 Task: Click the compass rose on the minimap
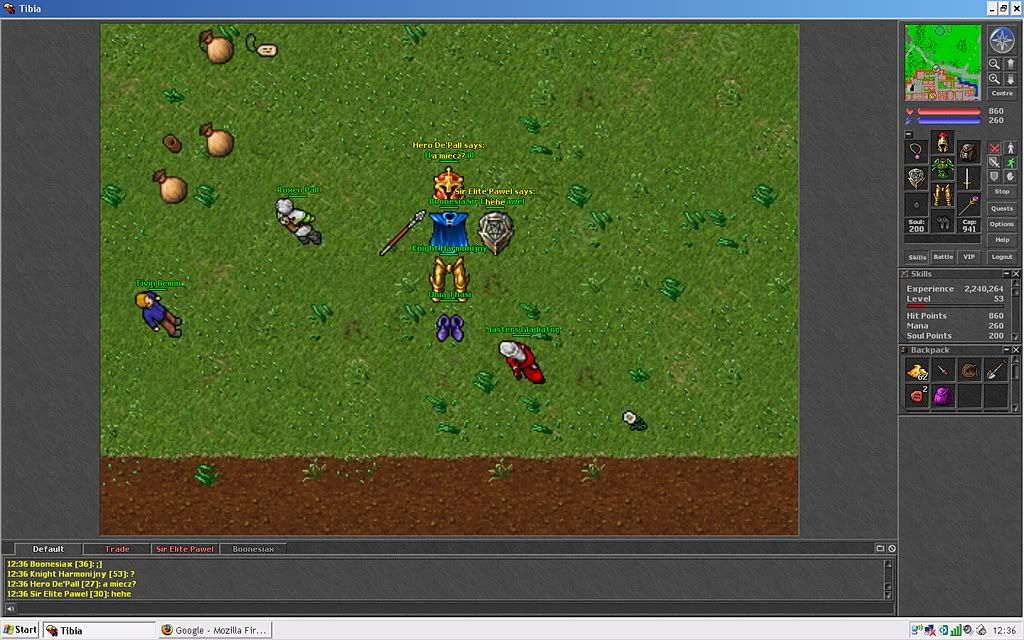(x=1002, y=40)
